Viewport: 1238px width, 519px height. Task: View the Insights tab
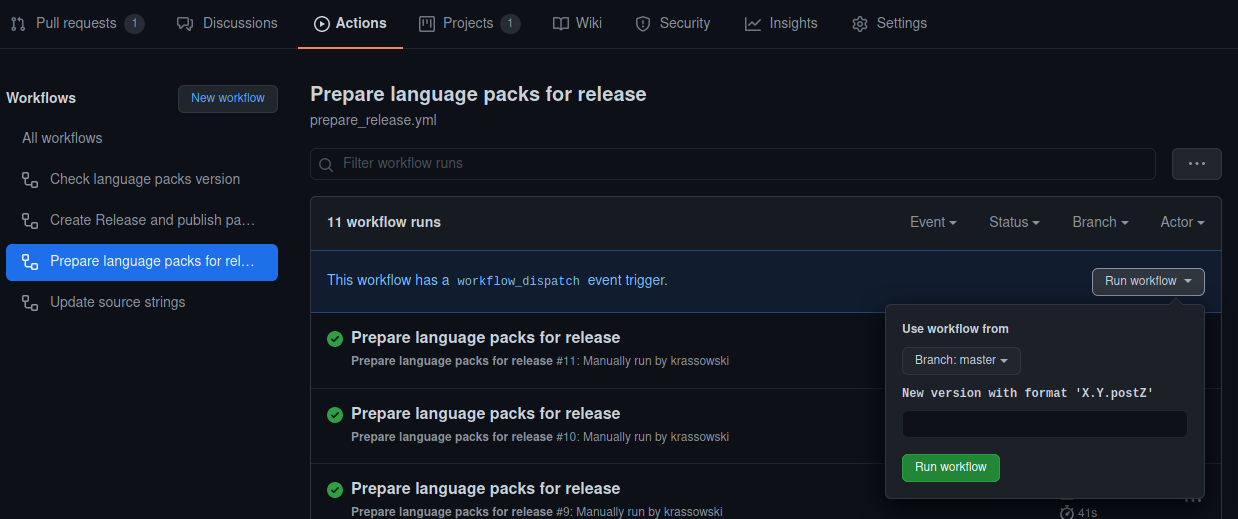click(x=781, y=23)
